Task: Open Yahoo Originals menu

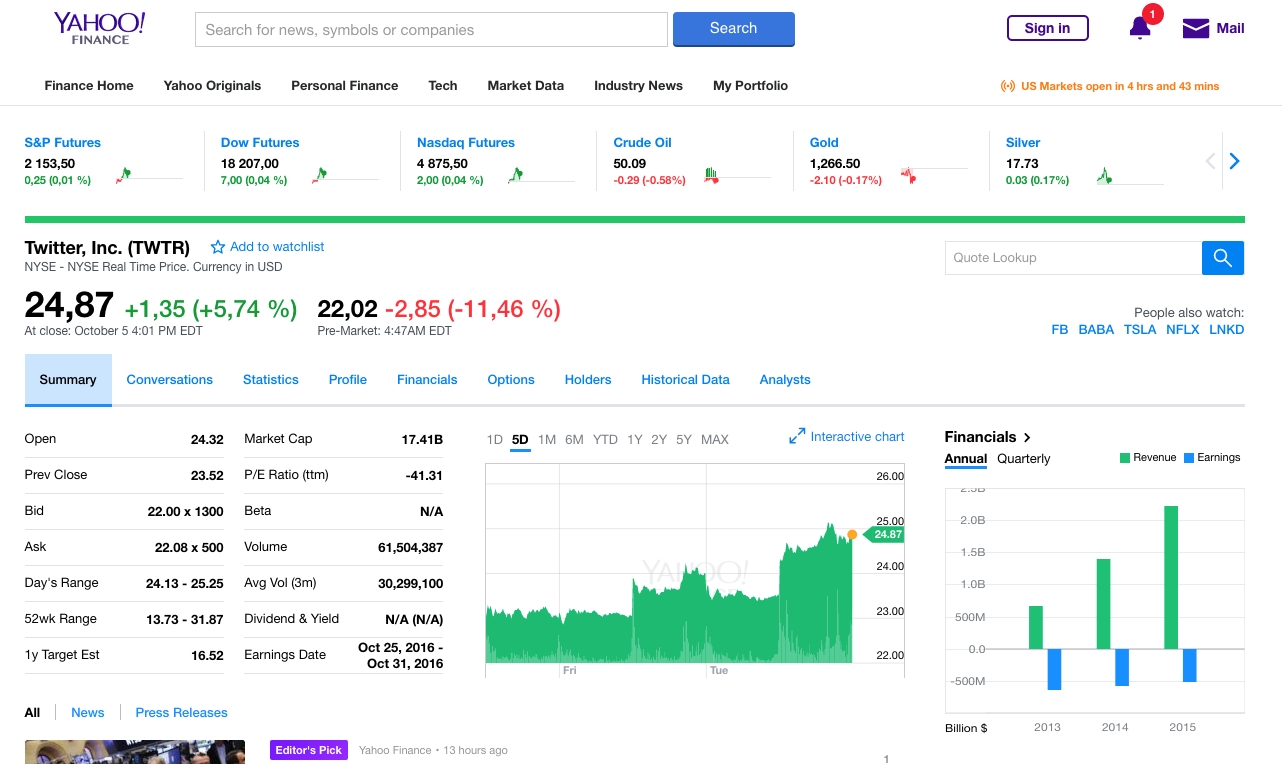Action: pos(212,86)
